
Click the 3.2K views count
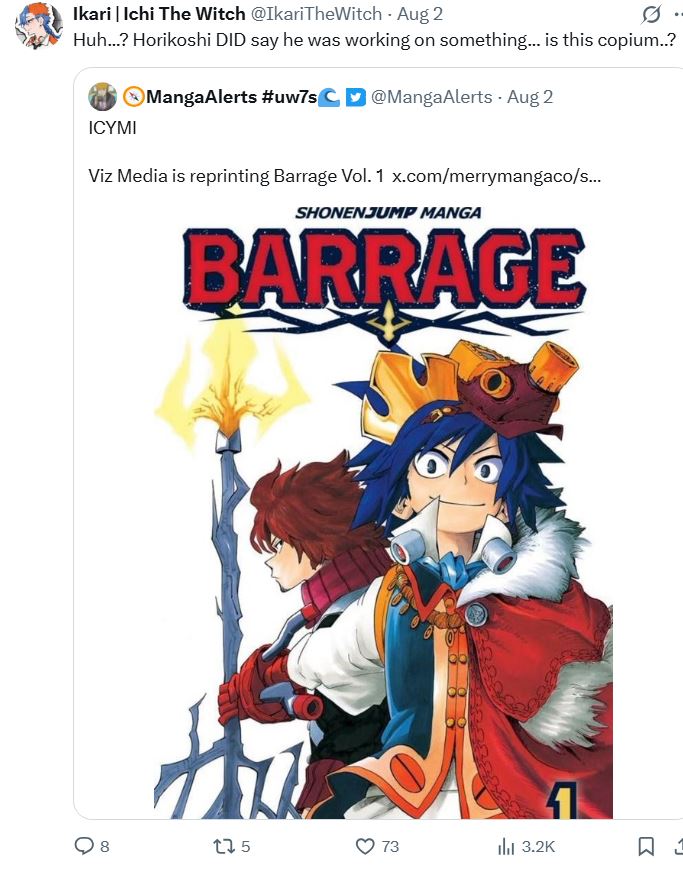[x=538, y=846]
